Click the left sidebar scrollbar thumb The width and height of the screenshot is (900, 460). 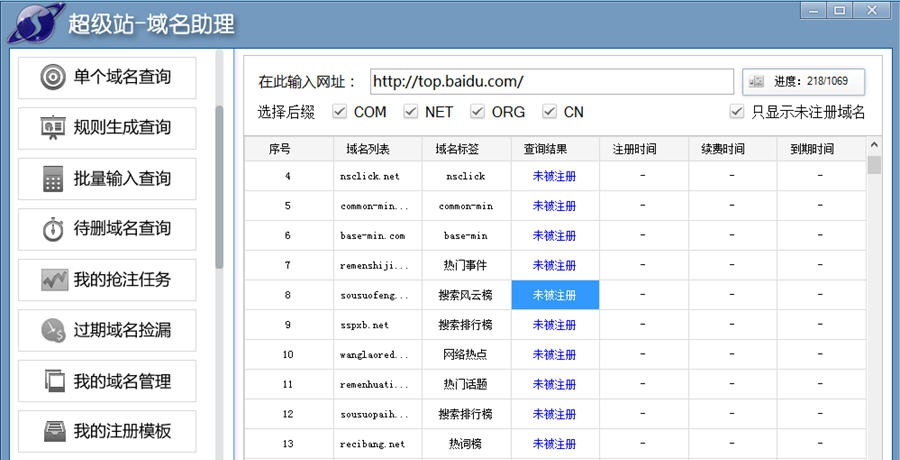tap(219, 187)
